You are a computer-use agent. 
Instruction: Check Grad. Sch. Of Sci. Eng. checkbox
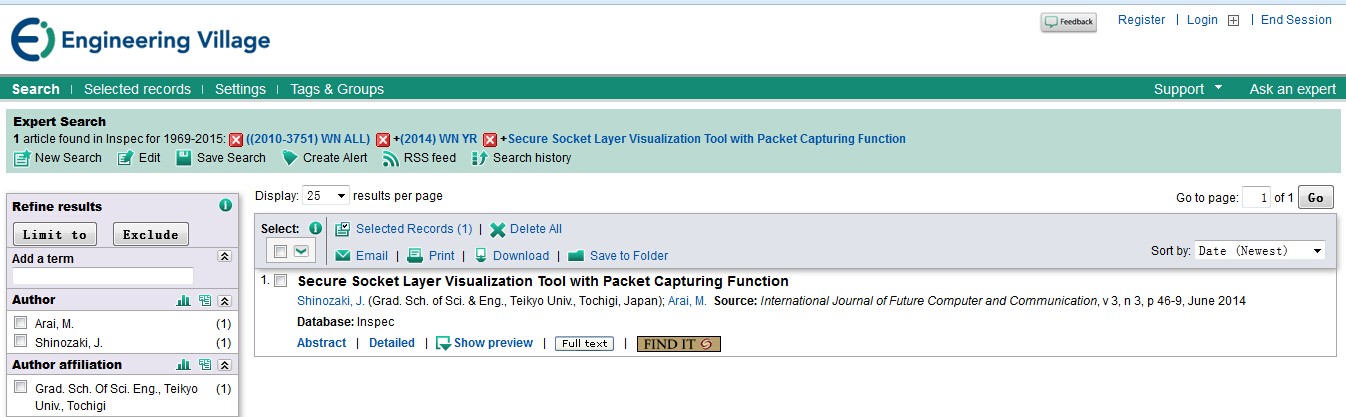coord(20,387)
